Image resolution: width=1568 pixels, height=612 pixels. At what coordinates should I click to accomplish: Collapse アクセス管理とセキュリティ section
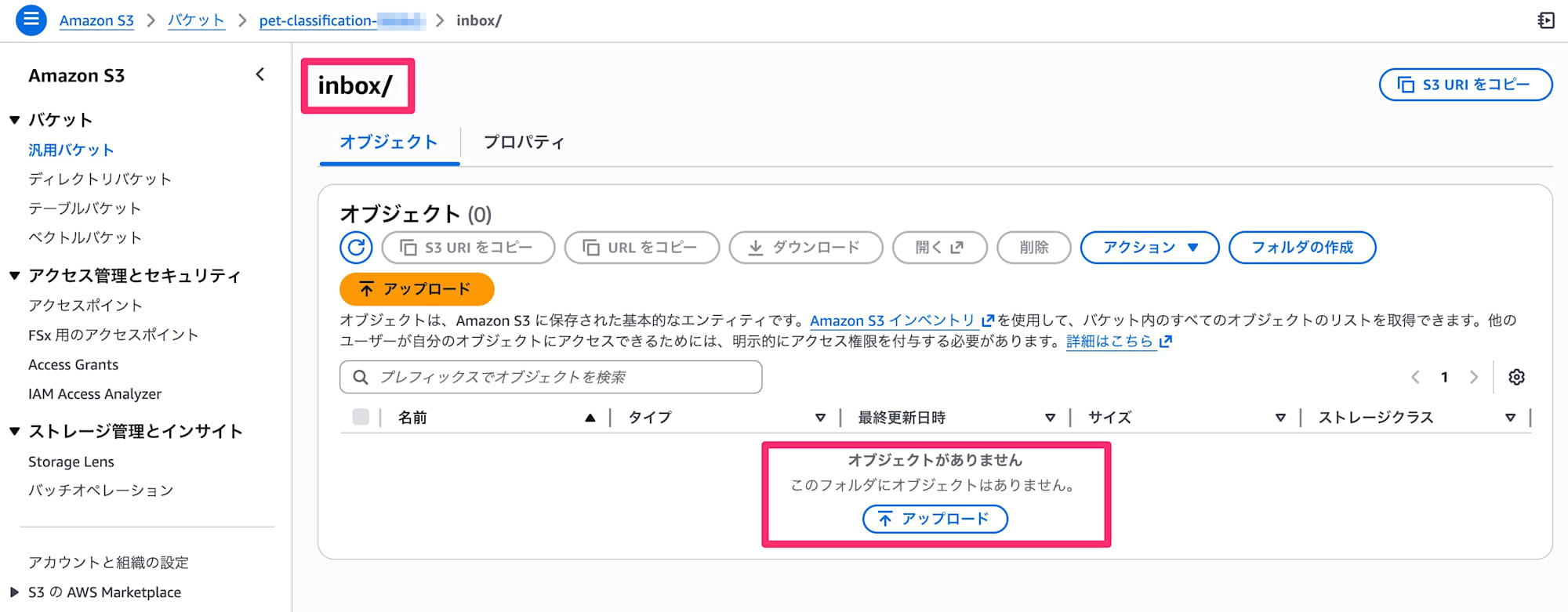click(15, 276)
